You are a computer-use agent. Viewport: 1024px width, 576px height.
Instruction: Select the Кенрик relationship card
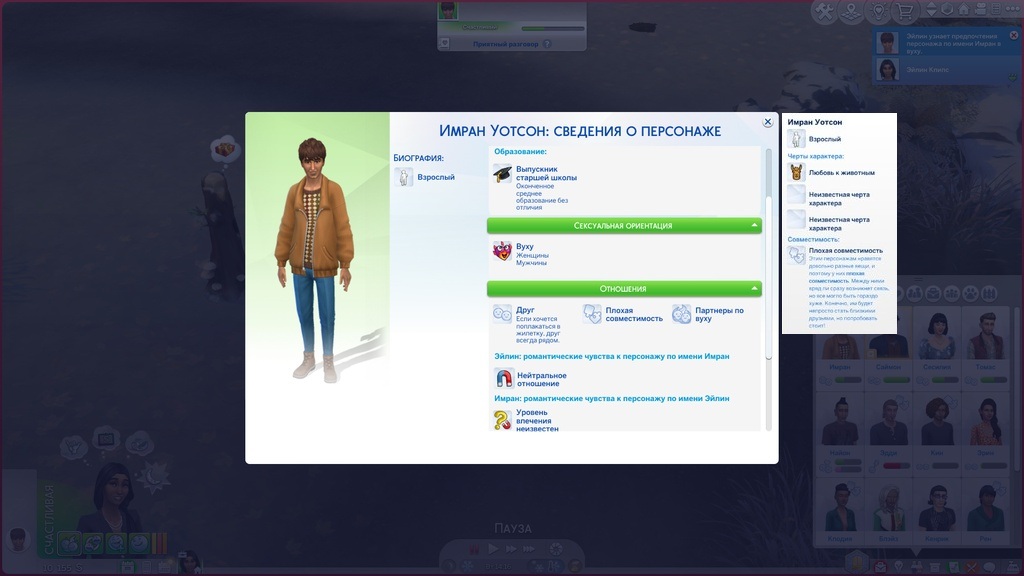937,513
